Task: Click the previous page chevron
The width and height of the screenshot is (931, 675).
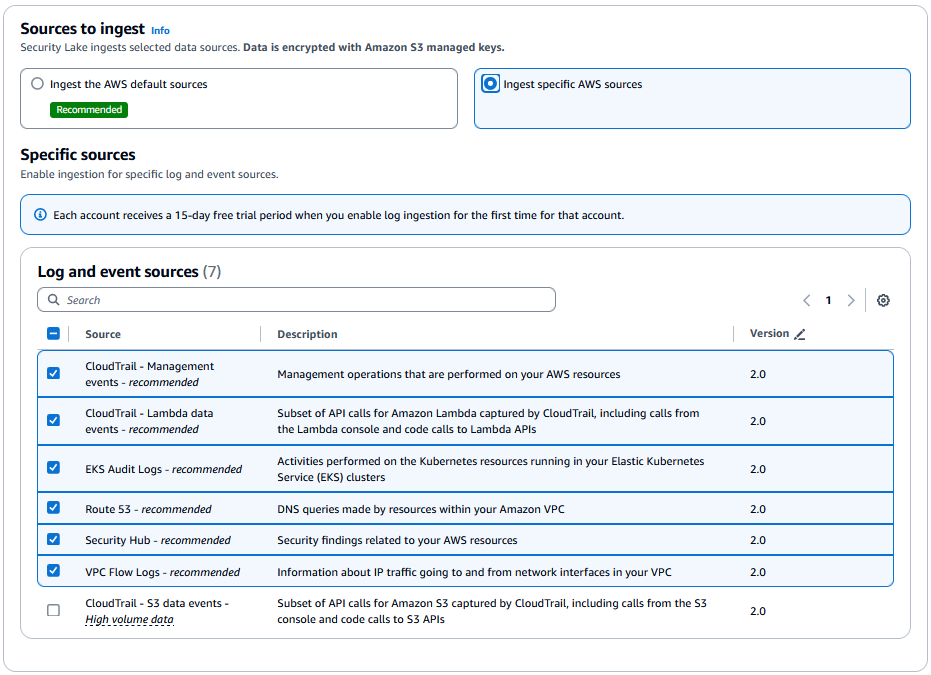Action: pyautogui.click(x=806, y=299)
